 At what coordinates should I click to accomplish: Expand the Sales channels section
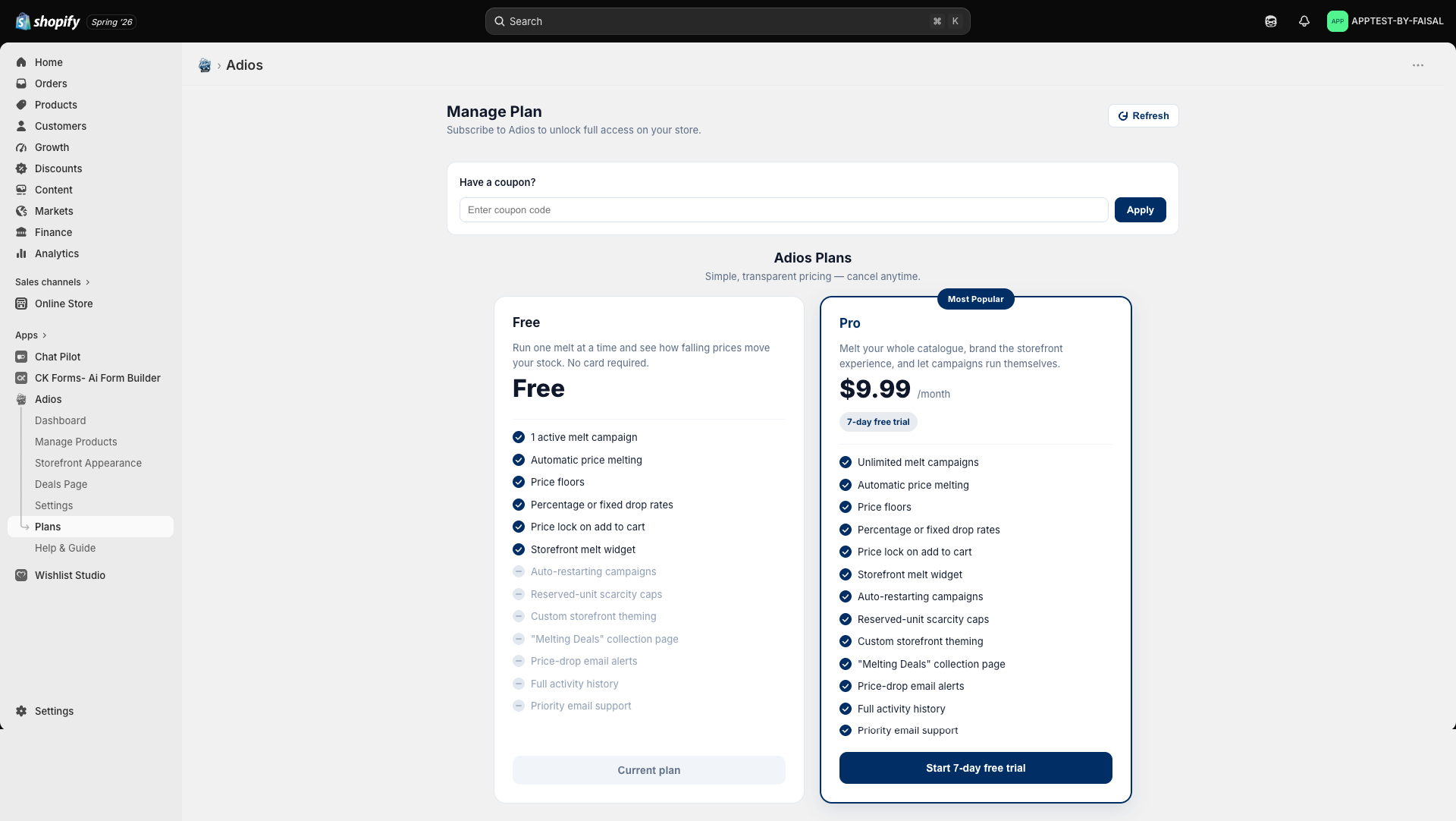click(52, 282)
